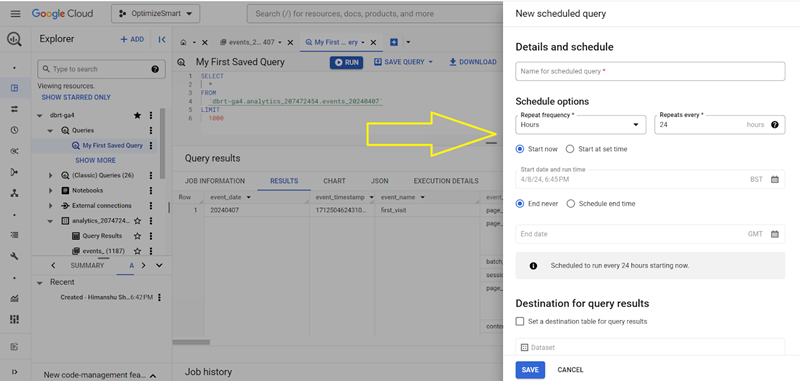The height and width of the screenshot is (381, 800).
Task: Click SAVE in scheduled query panel
Action: tap(530, 370)
